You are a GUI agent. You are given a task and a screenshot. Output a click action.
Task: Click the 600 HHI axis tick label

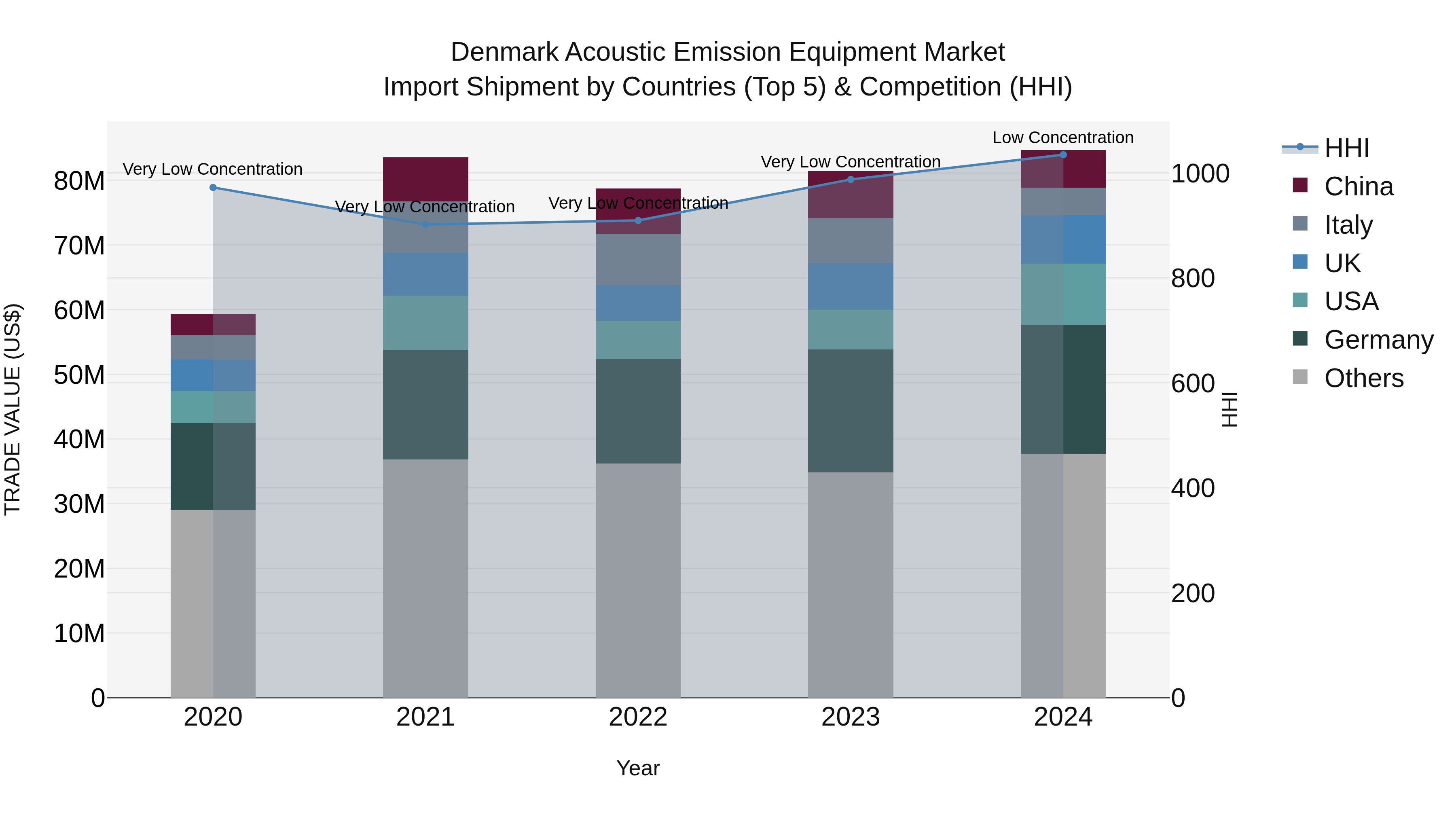(x=1193, y=383)
